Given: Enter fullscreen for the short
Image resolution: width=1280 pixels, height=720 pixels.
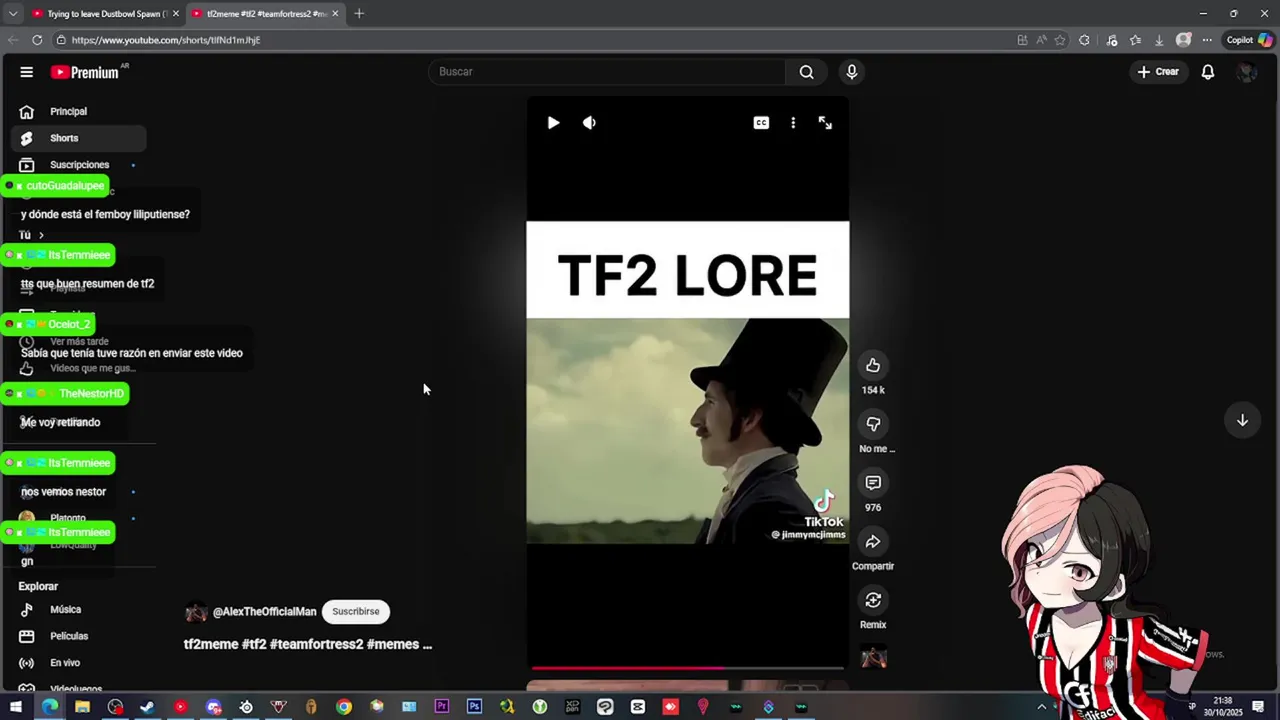Looking at the screenshot, I should tap(825, 123).
